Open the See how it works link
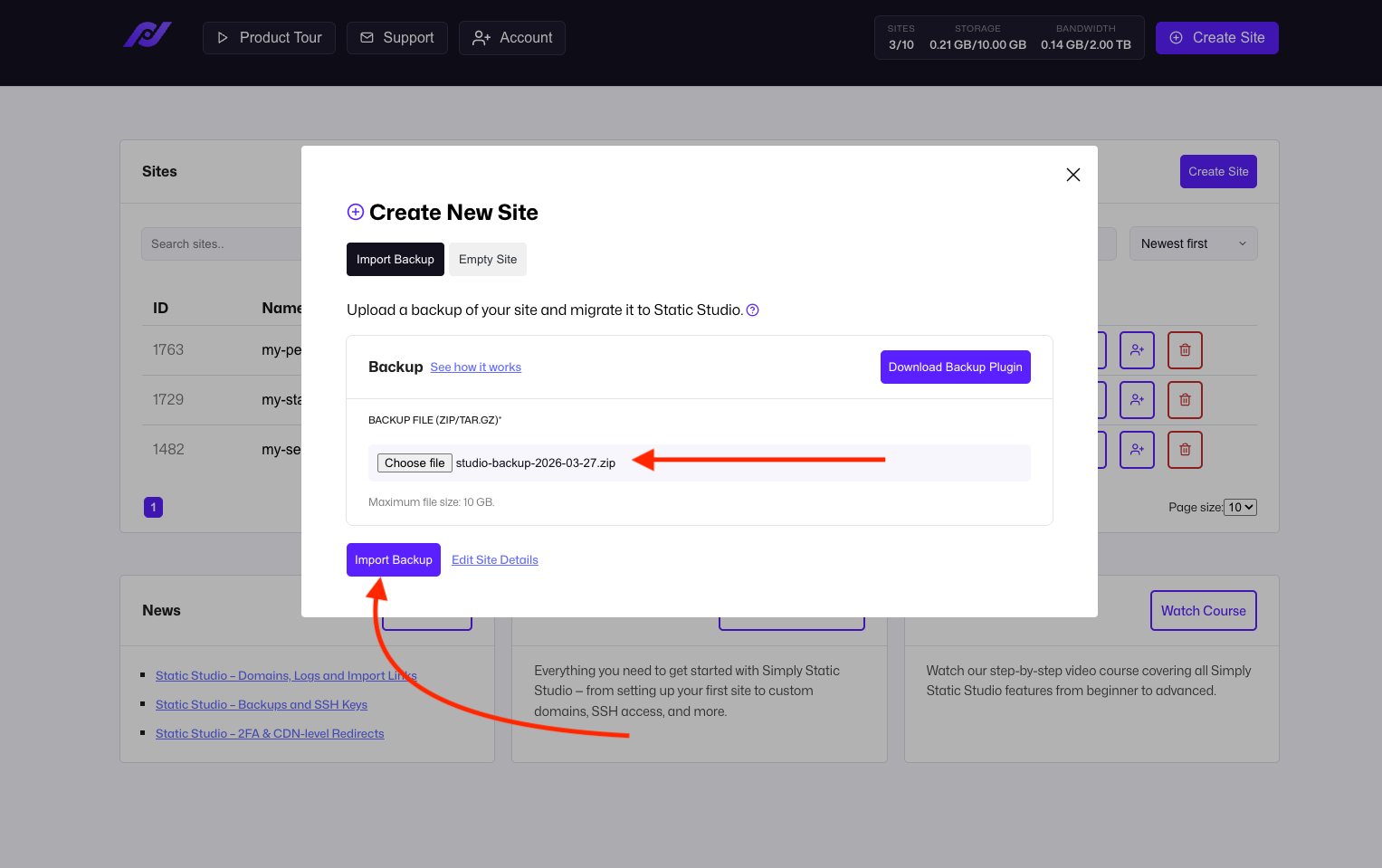 [476, 367]
